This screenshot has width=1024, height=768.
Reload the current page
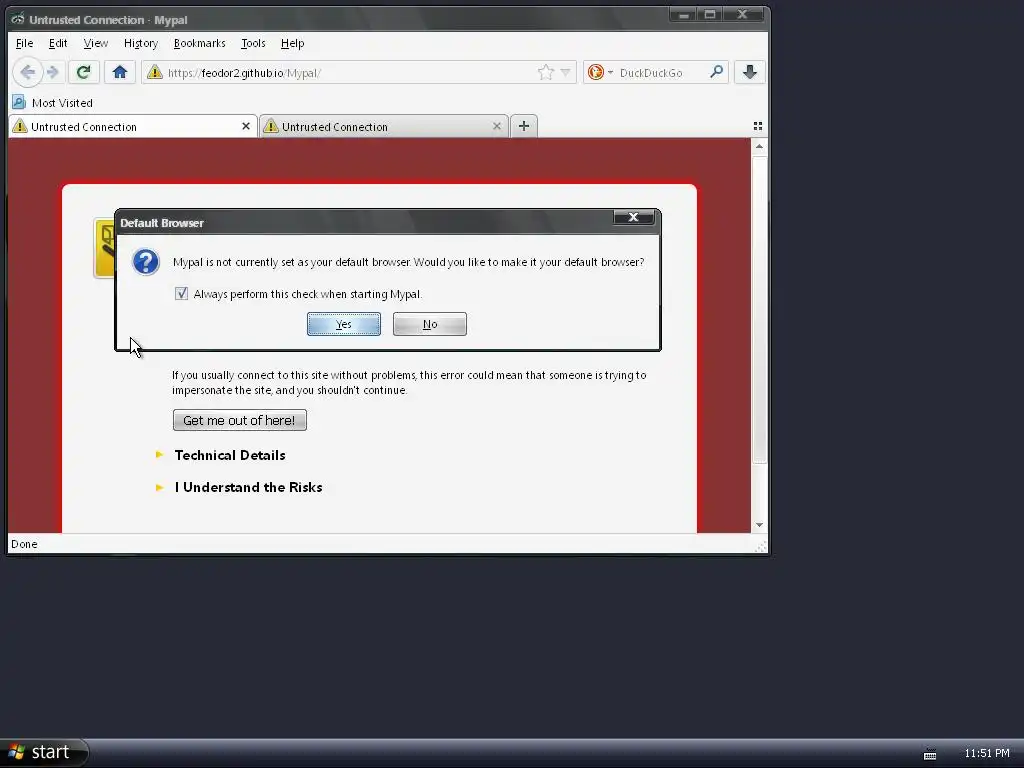coord(84,72)
